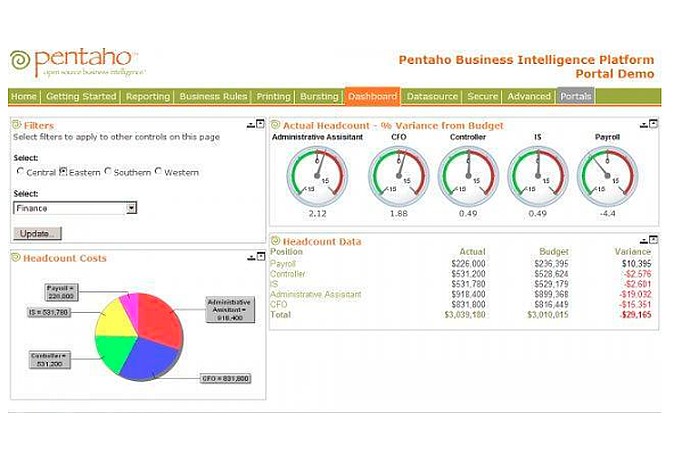Click the Filters panel swirl icon

tap(17, 125)
